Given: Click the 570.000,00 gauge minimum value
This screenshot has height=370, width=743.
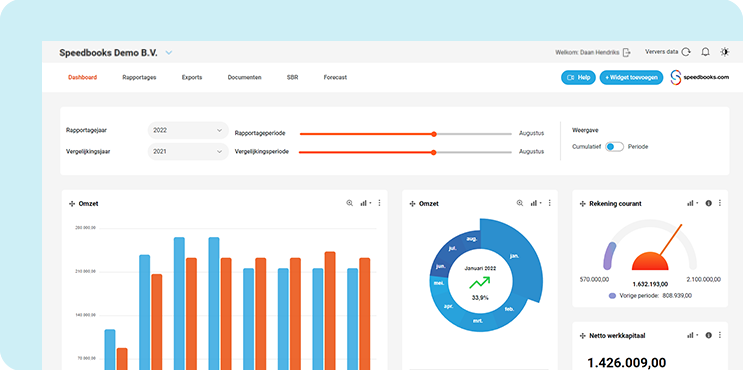Looking at the screenshot, I should pos(594,280).
